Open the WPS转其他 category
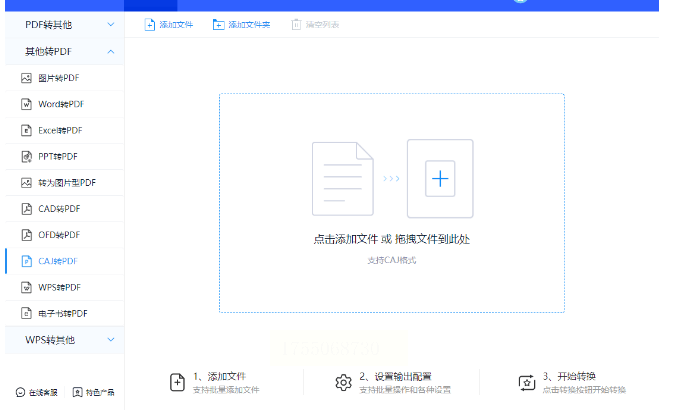This screenshot has height=410, width=677. click(64, 340)
